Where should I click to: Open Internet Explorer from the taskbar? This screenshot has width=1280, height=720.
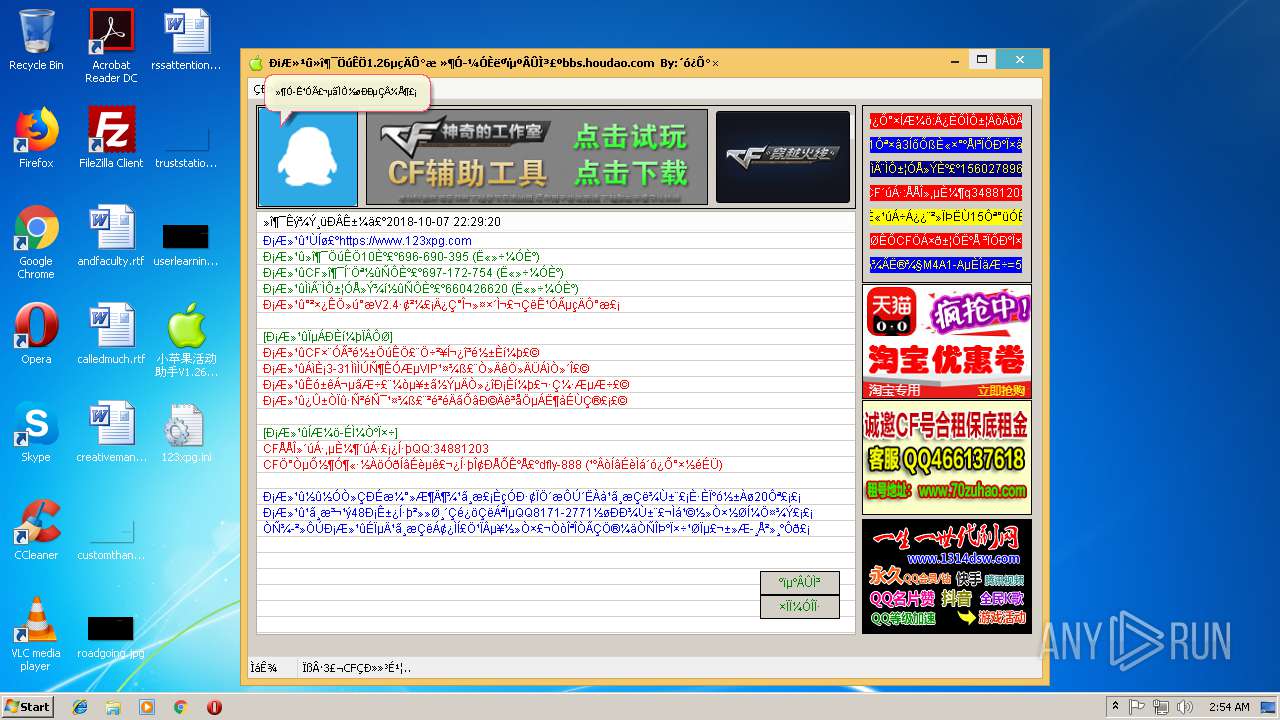coord(80,707)
